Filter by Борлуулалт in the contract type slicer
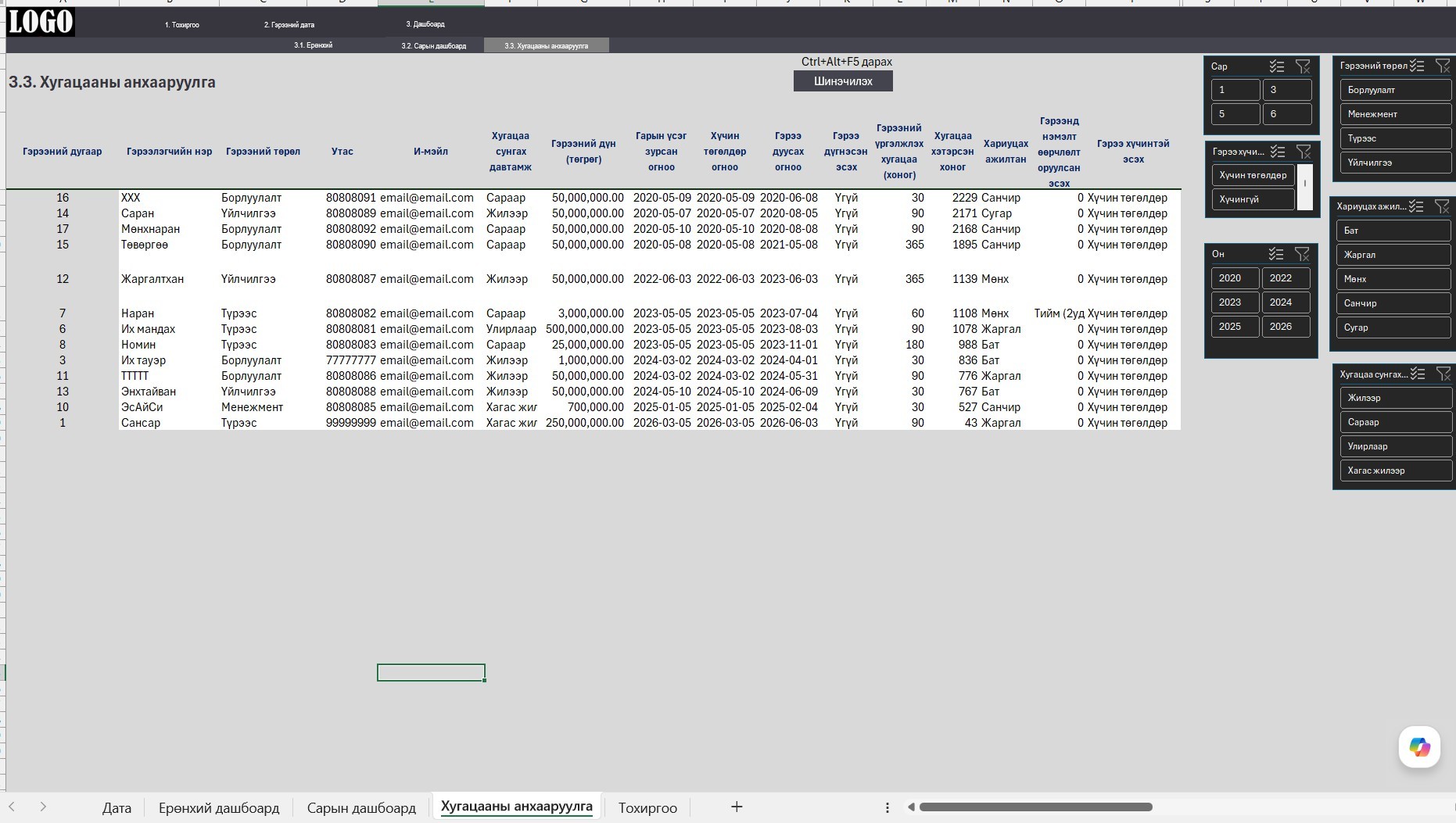 [x=1396, y=90]
